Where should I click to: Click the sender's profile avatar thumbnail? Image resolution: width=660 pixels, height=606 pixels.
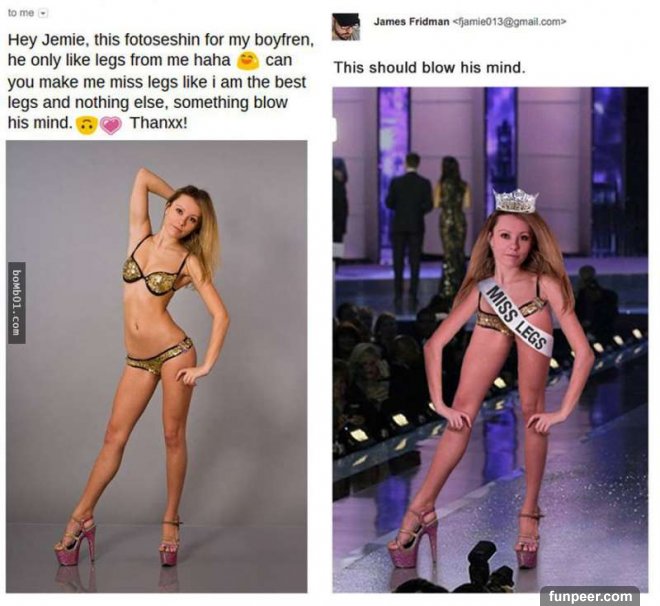point(346,27)
